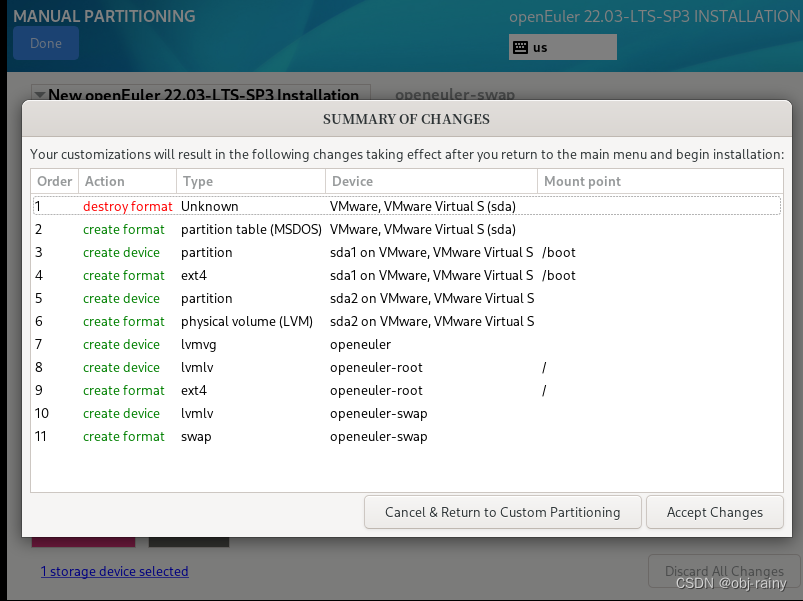This screenshot has height=601, width=803.
Task: Click Cancel & Return to Custom Partitioning
Action: click(x=502, y=512)
